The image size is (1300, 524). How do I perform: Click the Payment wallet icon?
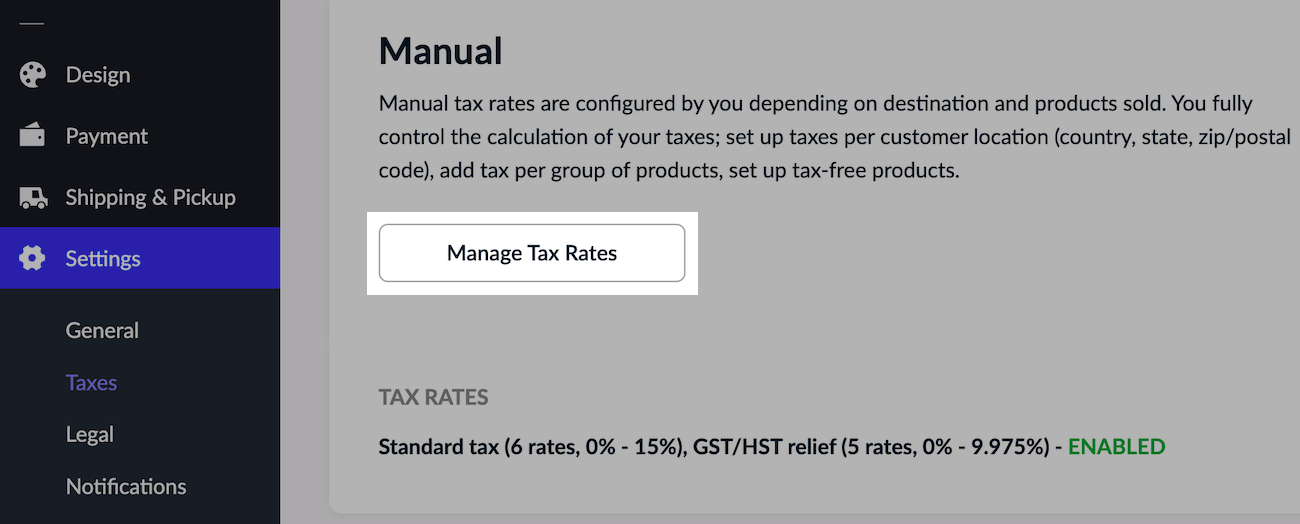(x=33, y=136)
